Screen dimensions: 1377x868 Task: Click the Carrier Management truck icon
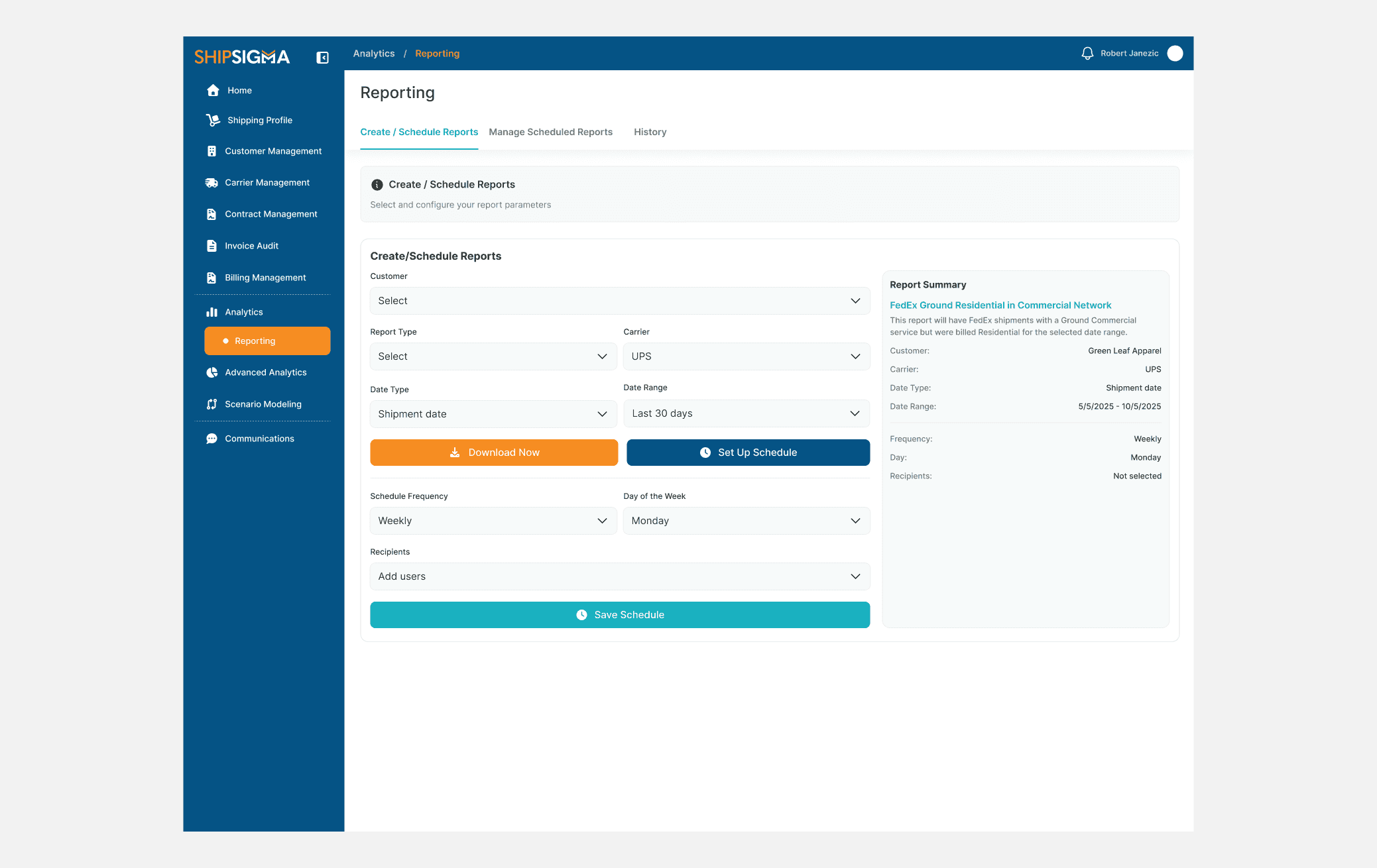(211, 183)
